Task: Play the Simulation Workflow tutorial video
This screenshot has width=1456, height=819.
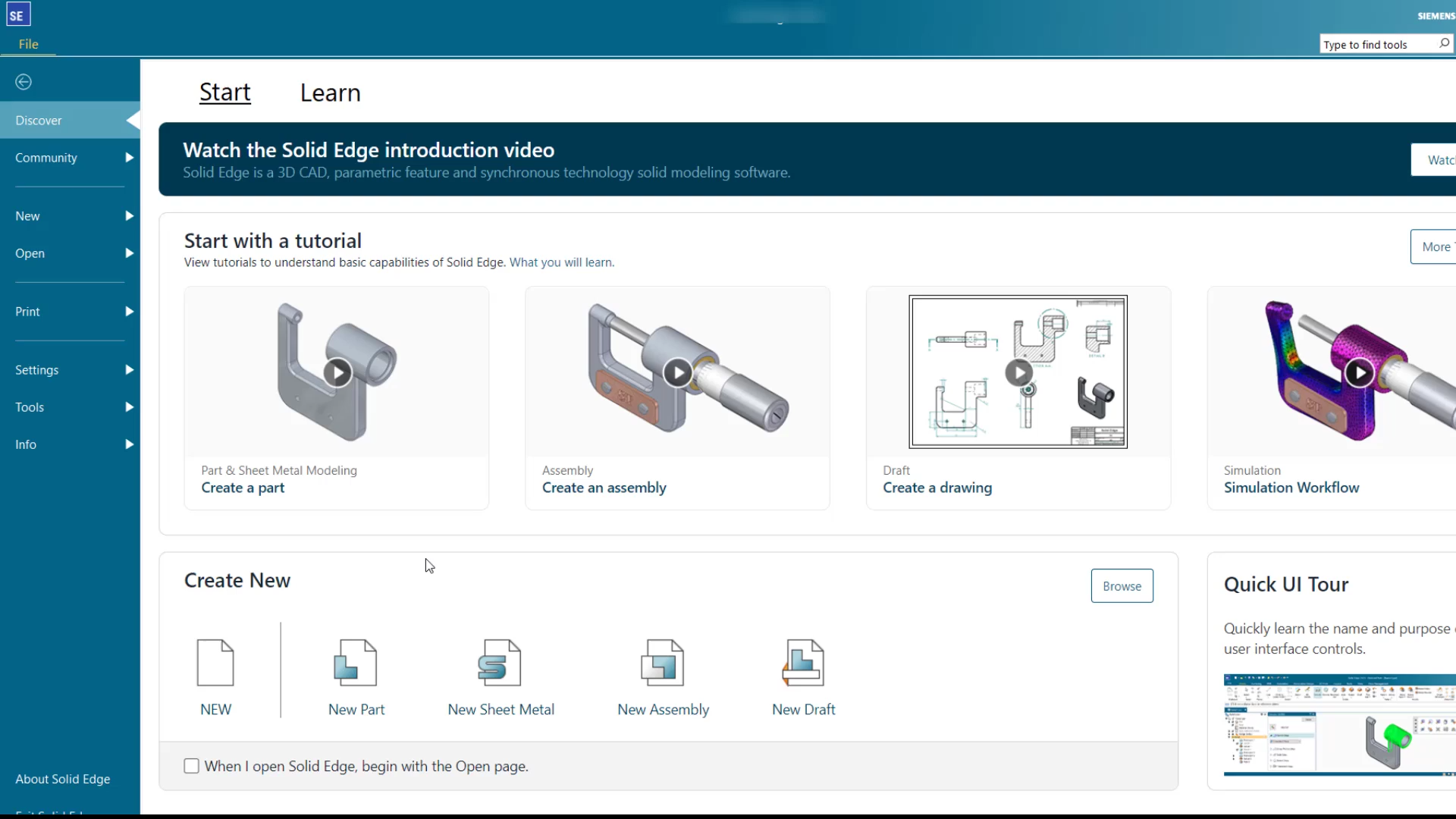Action: (x=1360, y=373)
